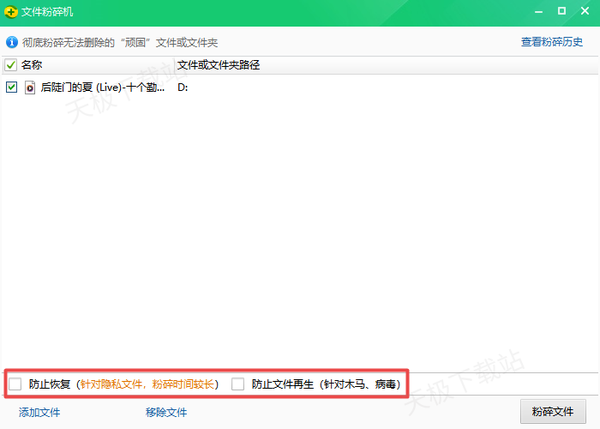Enable 防止恢复 option

click(15, 384)
